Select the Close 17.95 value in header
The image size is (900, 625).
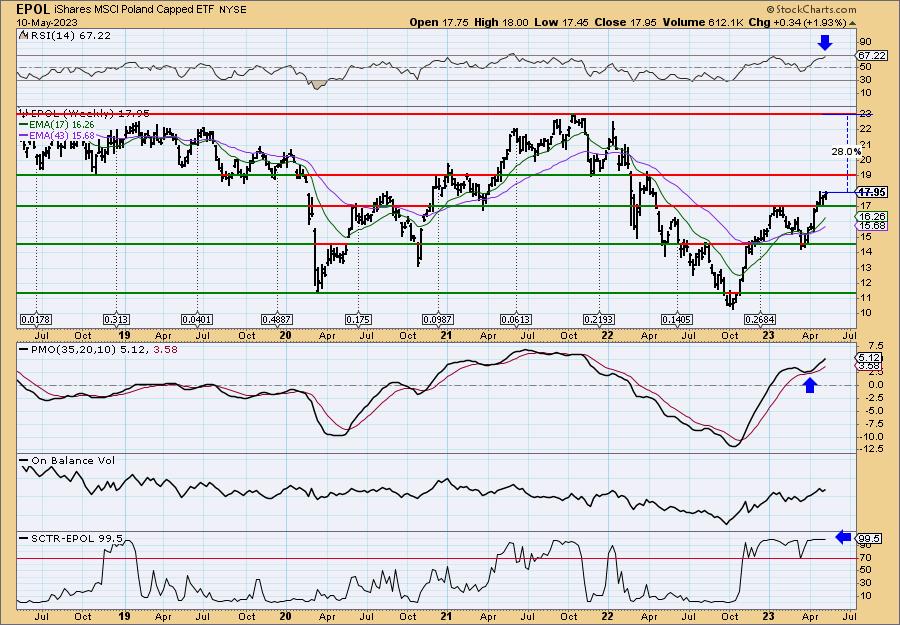[x=624, y=22]
